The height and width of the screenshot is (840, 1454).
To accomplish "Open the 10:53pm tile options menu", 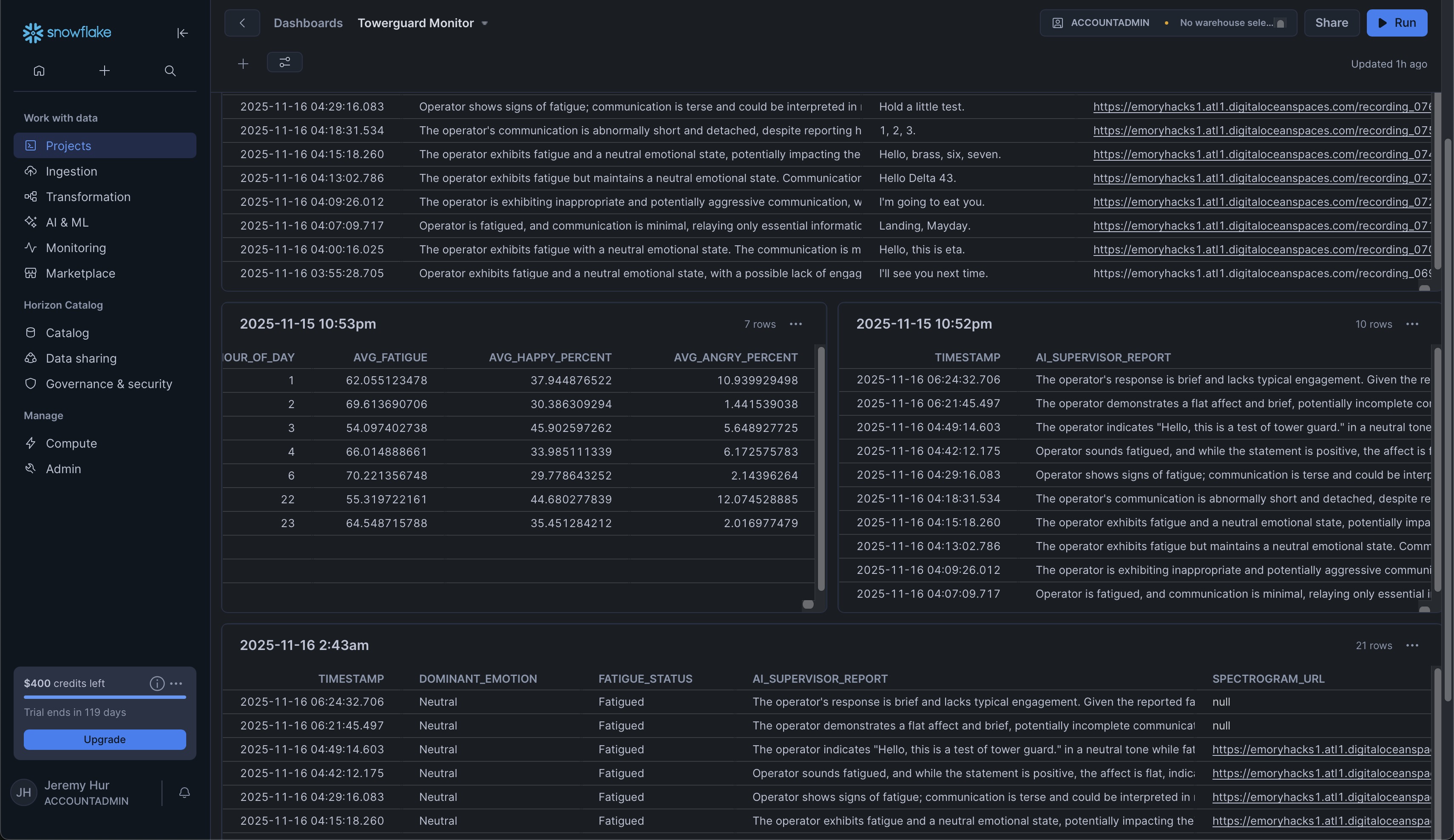I will tap(796, 324).
